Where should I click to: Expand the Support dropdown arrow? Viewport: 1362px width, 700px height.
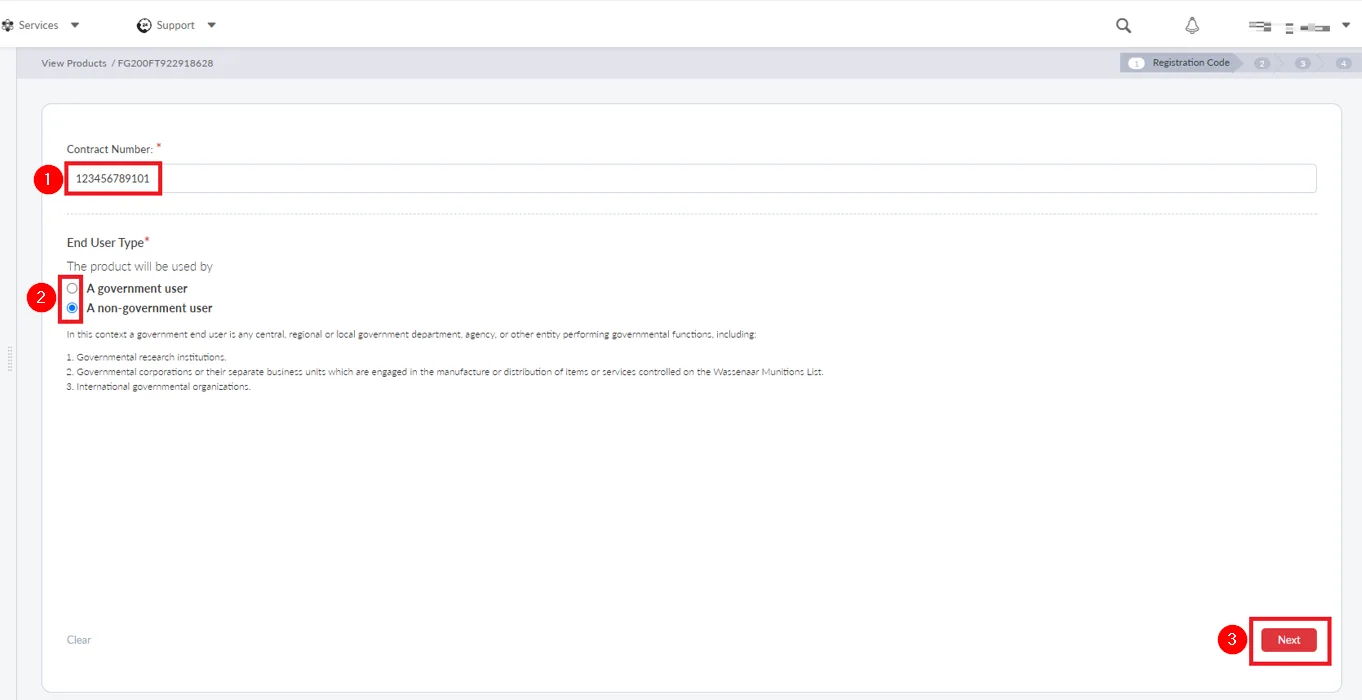click(211, 25)
